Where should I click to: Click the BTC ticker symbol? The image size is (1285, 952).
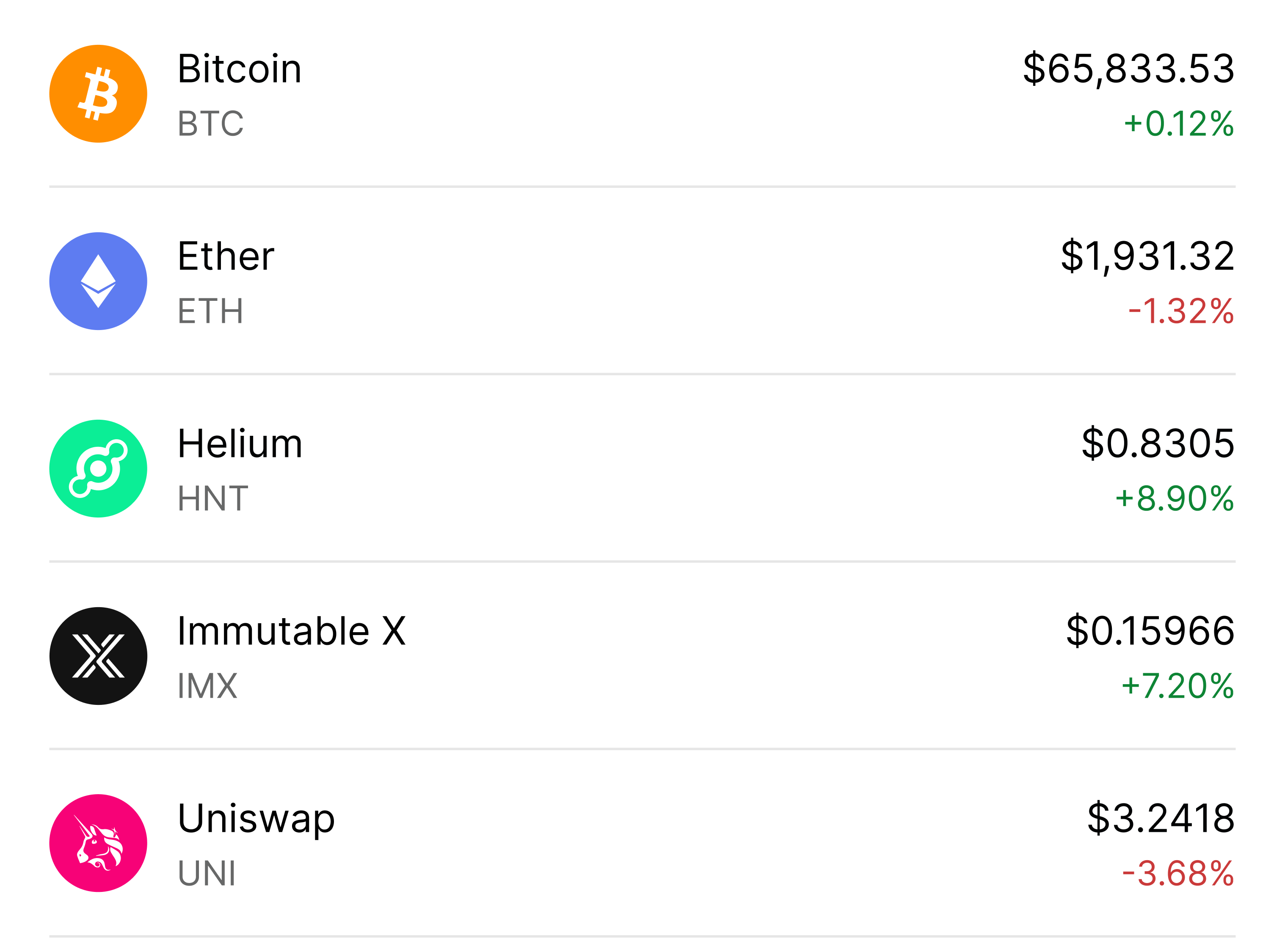210,123
